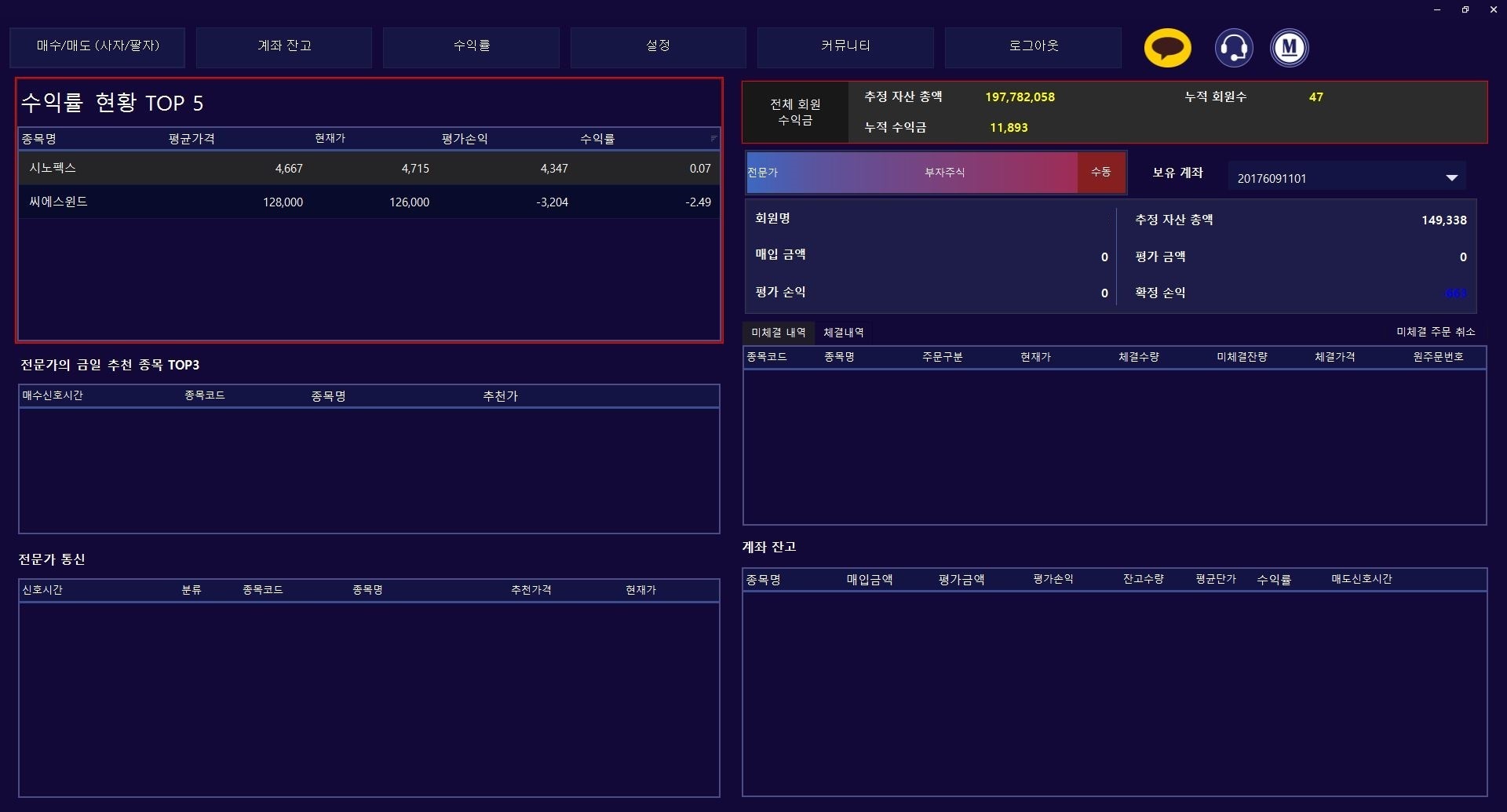Open the 계좌 잔고 menu
The height and width of the screenshot is (812, 1507).
(284, 46)
